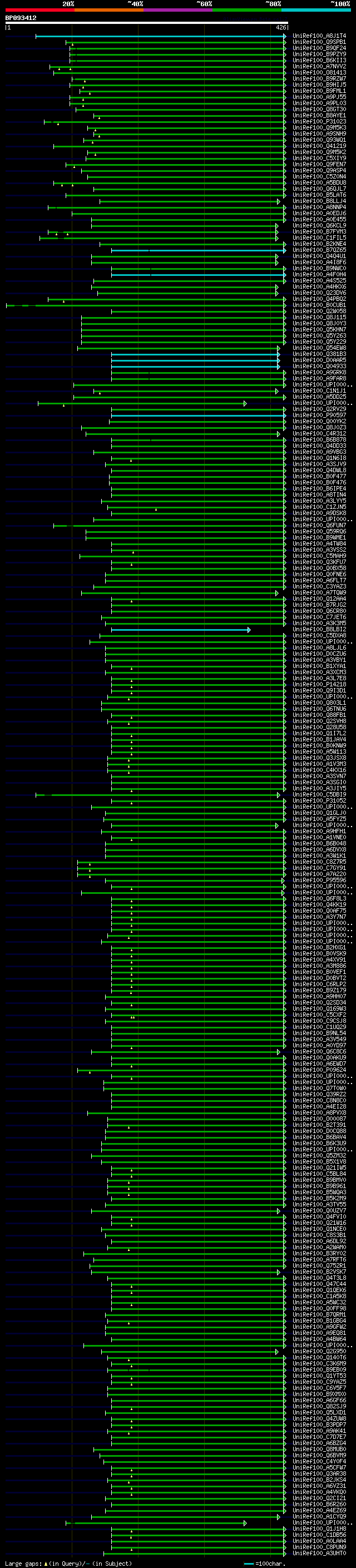
Task: Select hit label UniRef100_Q28U58
Action: 319,727
